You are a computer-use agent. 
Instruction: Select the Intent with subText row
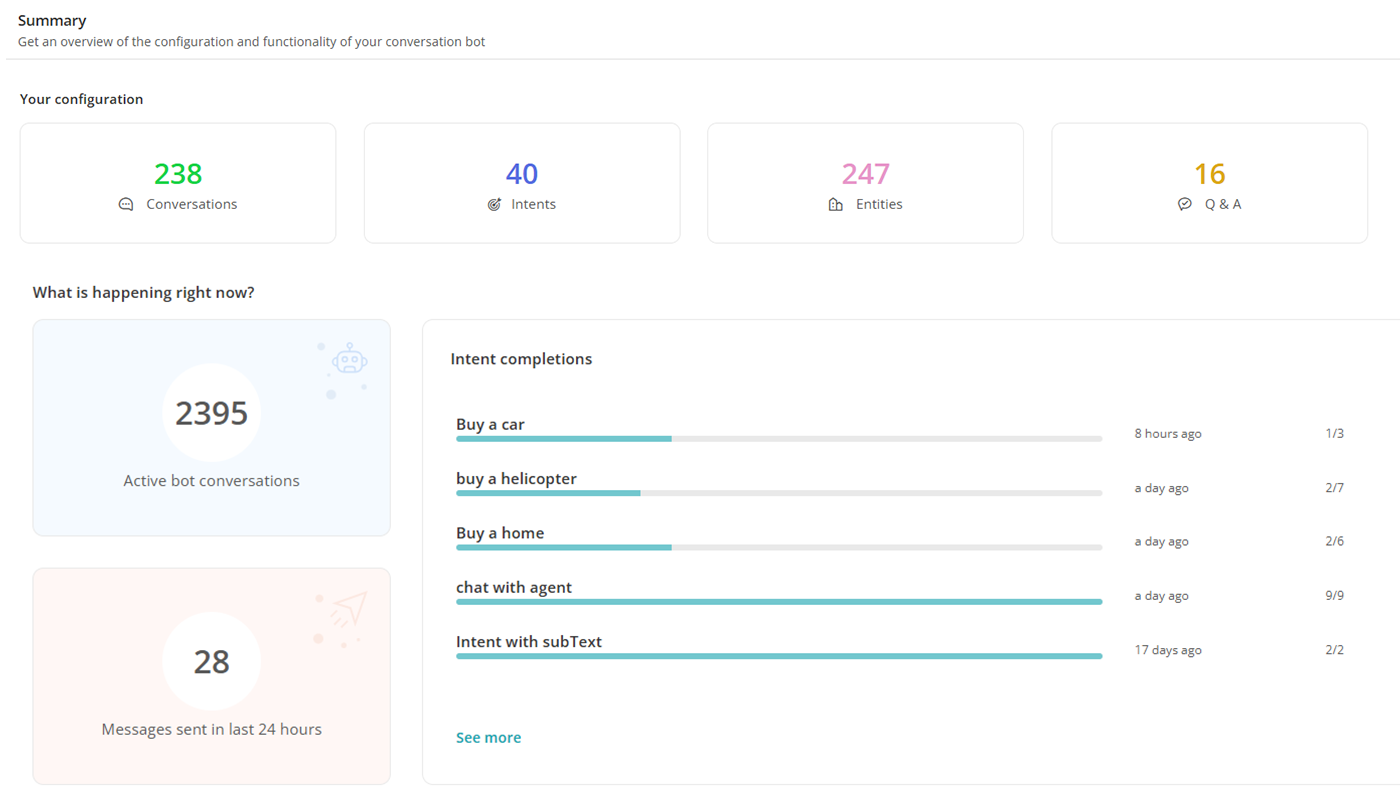529,642
